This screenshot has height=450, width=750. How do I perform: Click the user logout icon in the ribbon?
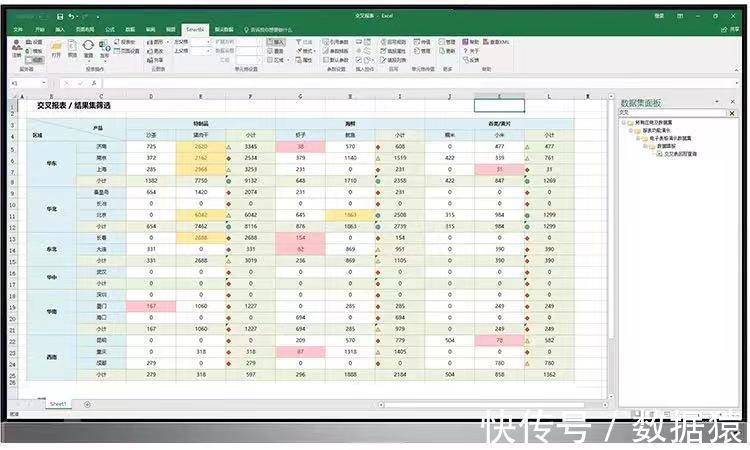click(17, 46)
